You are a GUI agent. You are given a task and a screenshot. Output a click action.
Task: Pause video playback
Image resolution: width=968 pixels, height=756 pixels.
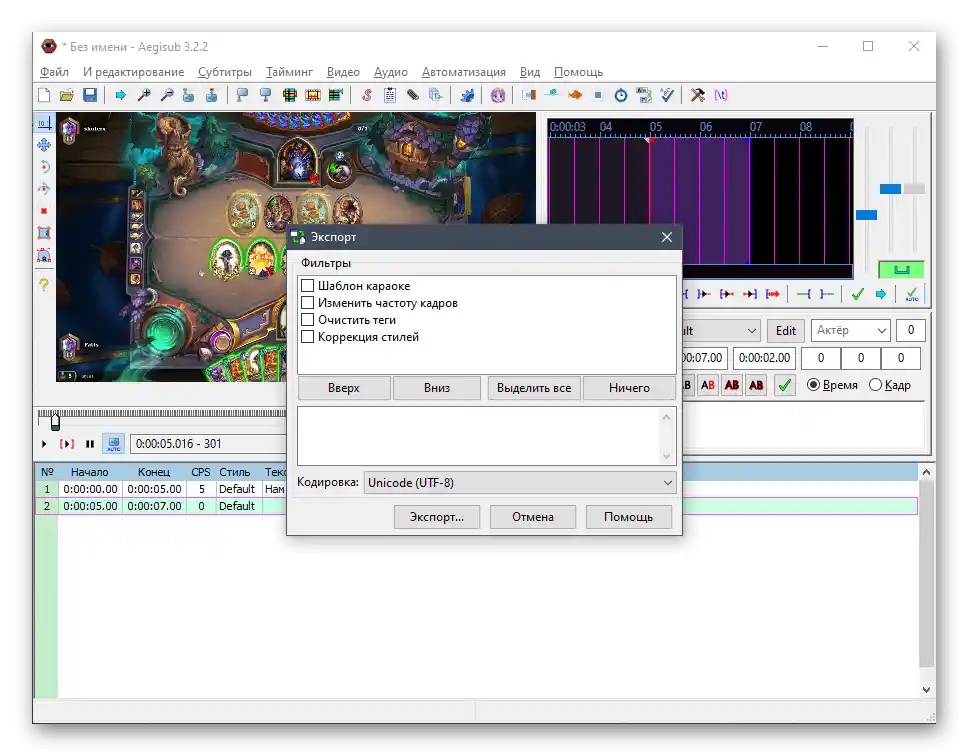point(90,444)
